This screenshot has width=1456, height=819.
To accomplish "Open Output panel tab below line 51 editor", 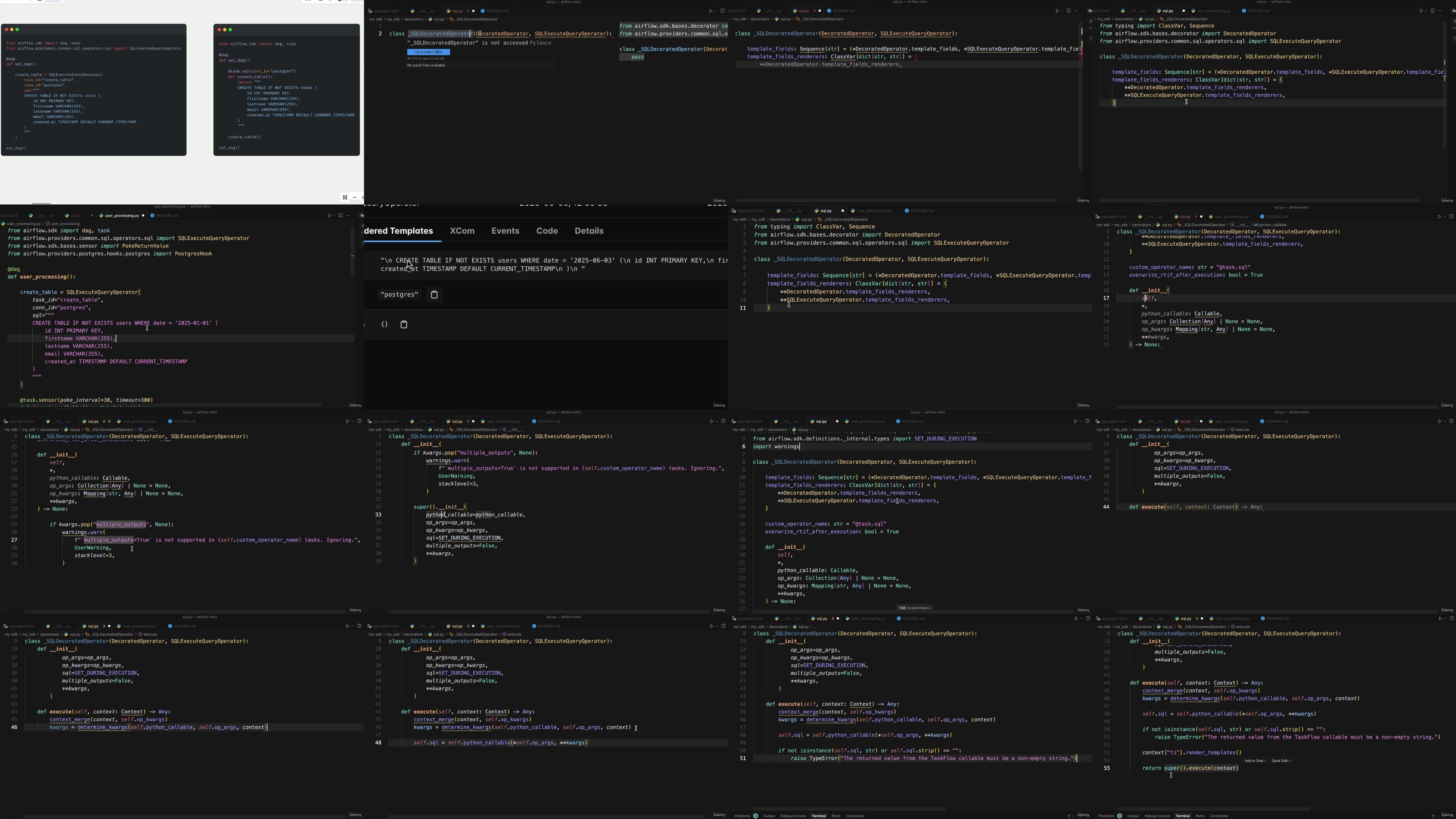I will pos(768,816).
